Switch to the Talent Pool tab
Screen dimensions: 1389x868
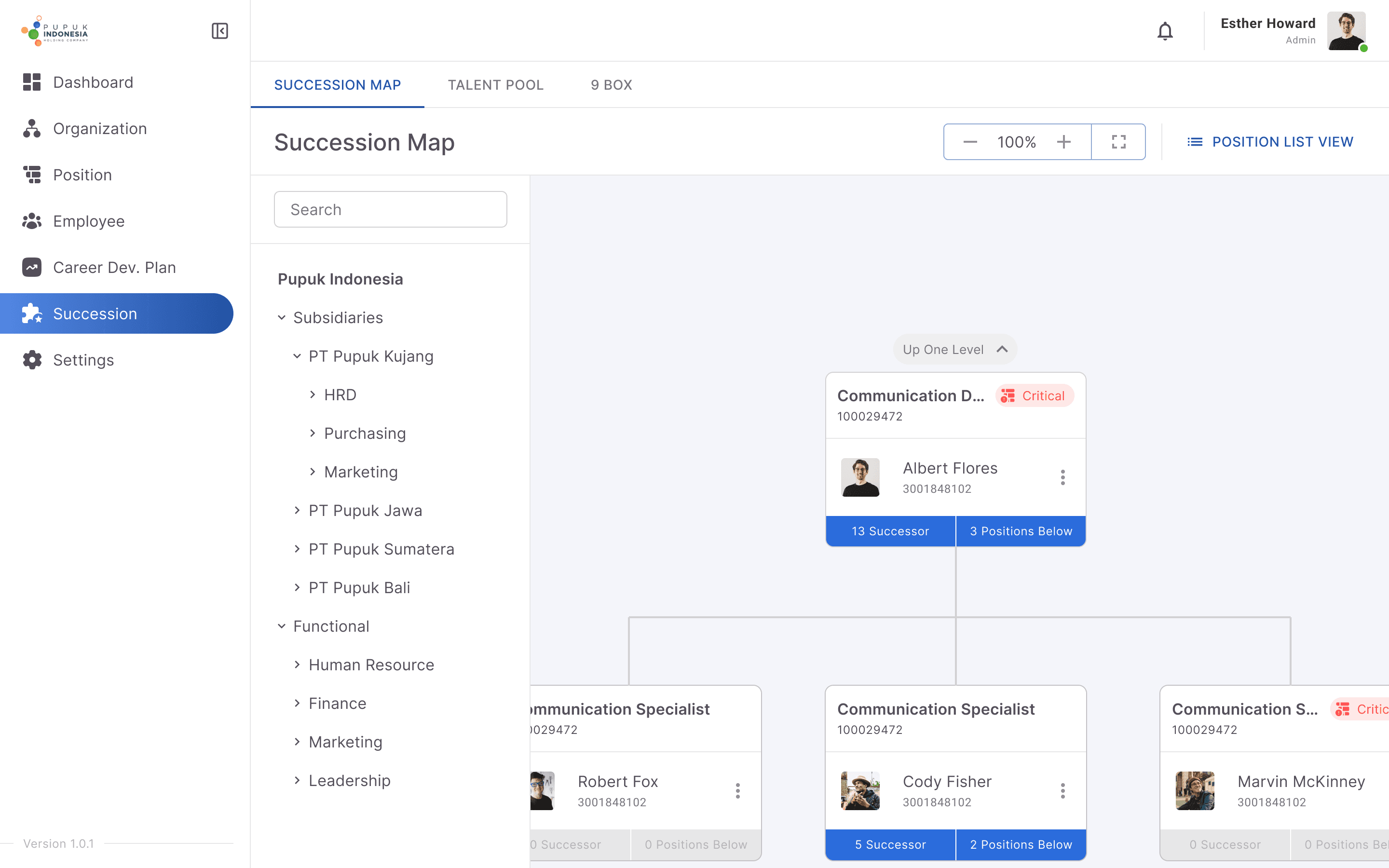point(495,85)
